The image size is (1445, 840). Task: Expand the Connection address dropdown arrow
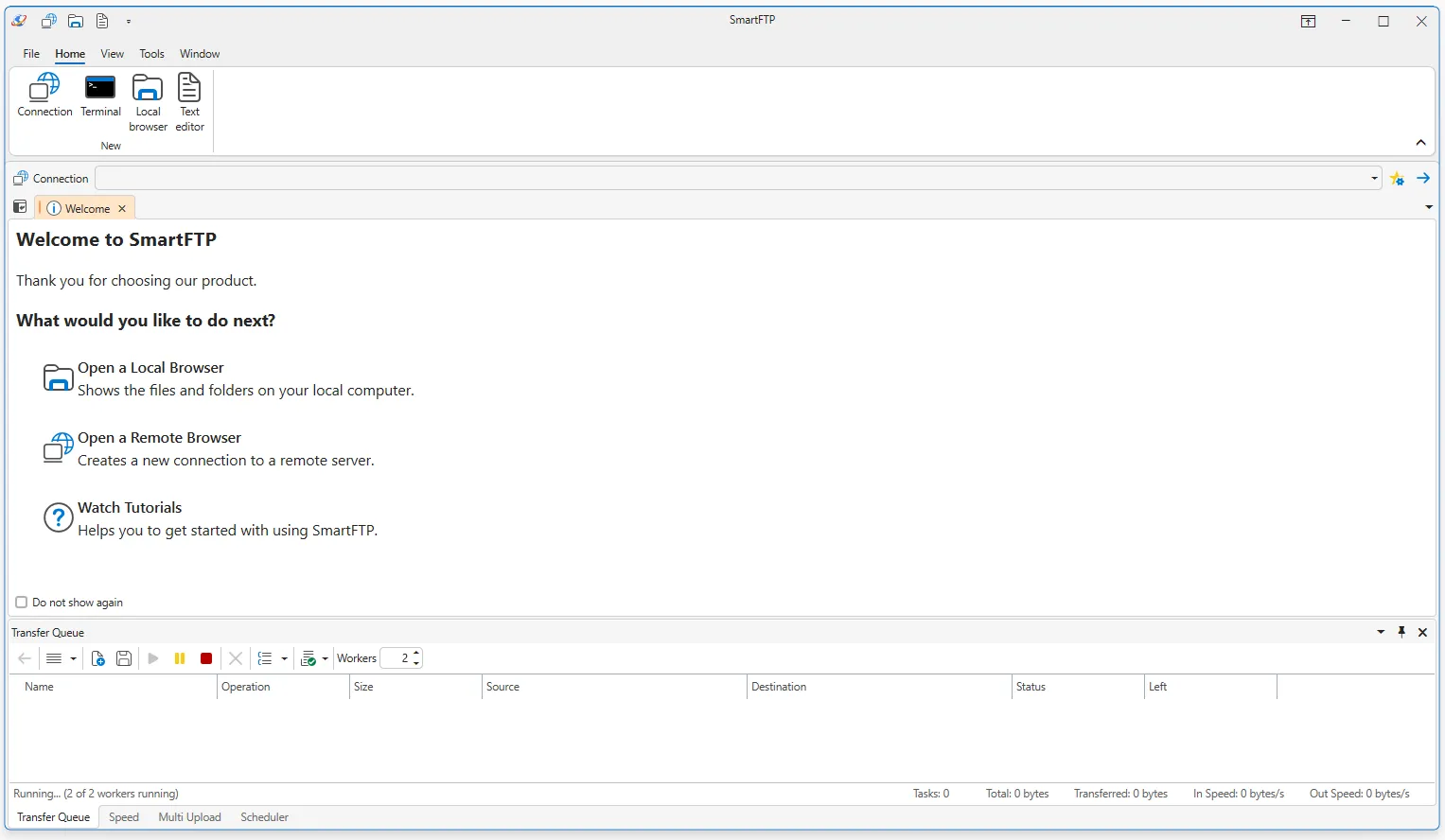(x=1374, y=178)
